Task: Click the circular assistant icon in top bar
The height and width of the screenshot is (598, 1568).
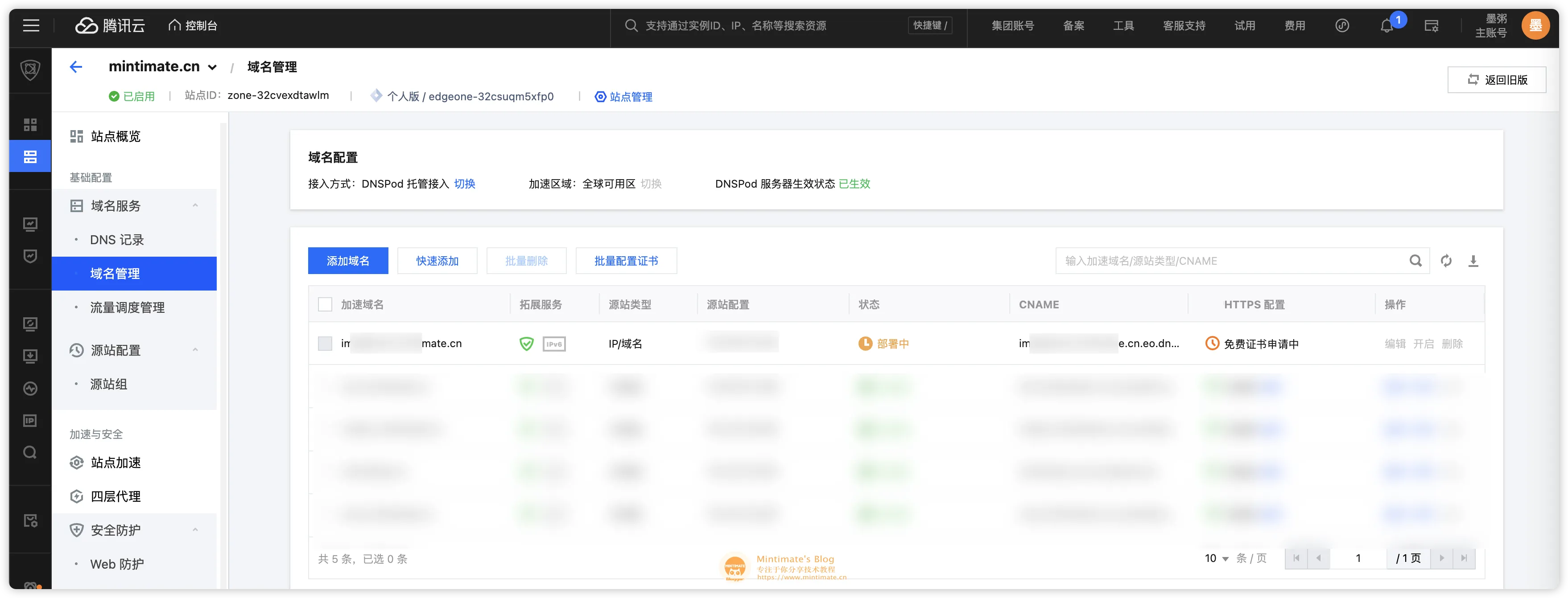Action: (1341, 25)
